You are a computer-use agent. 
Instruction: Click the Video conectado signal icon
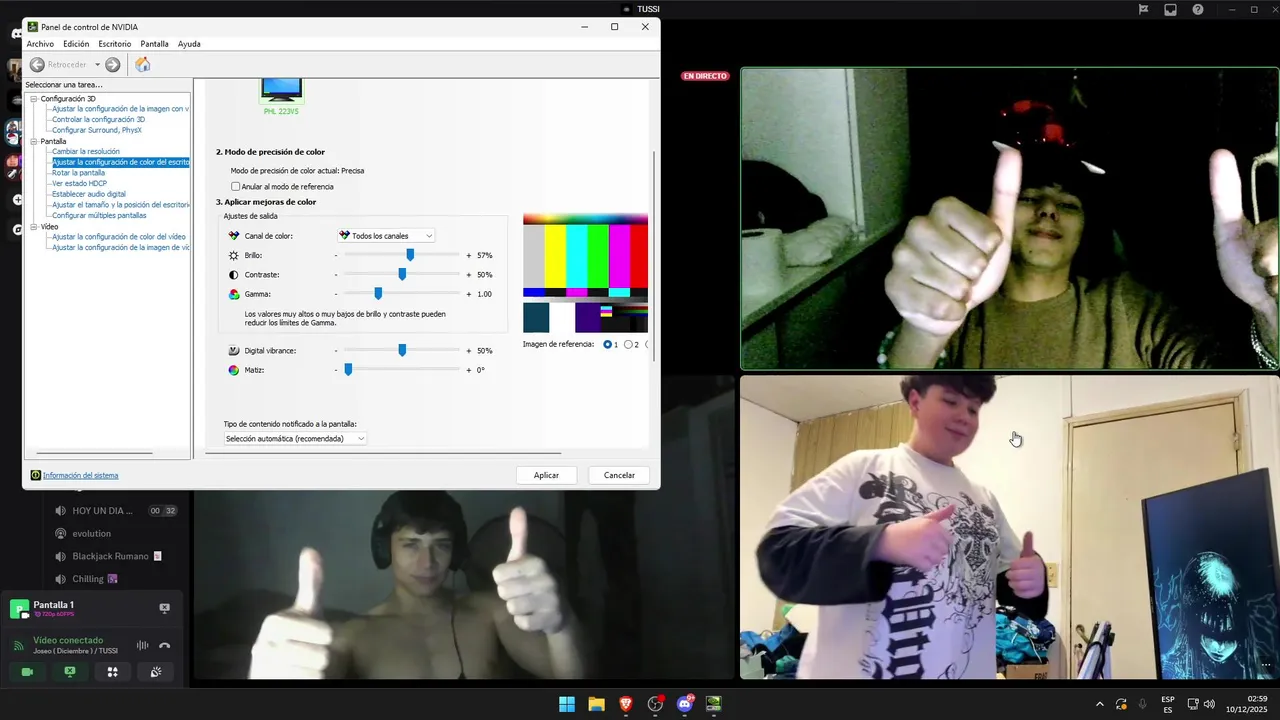pyautogui.click(x=19, y=646)
